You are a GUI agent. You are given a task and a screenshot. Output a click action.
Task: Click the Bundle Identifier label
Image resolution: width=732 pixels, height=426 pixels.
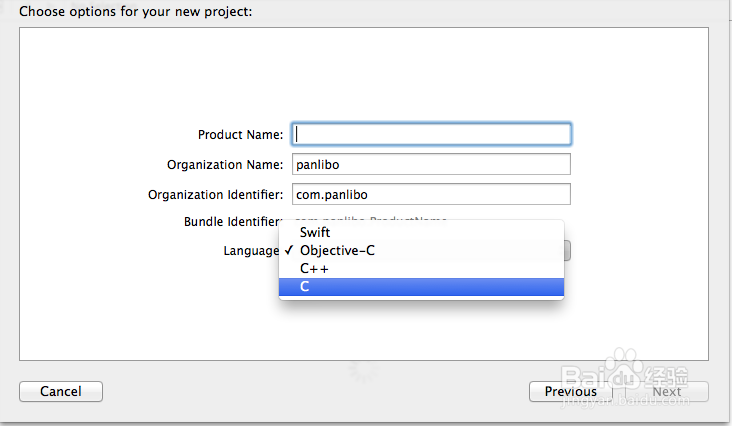(x=233, y=221)
